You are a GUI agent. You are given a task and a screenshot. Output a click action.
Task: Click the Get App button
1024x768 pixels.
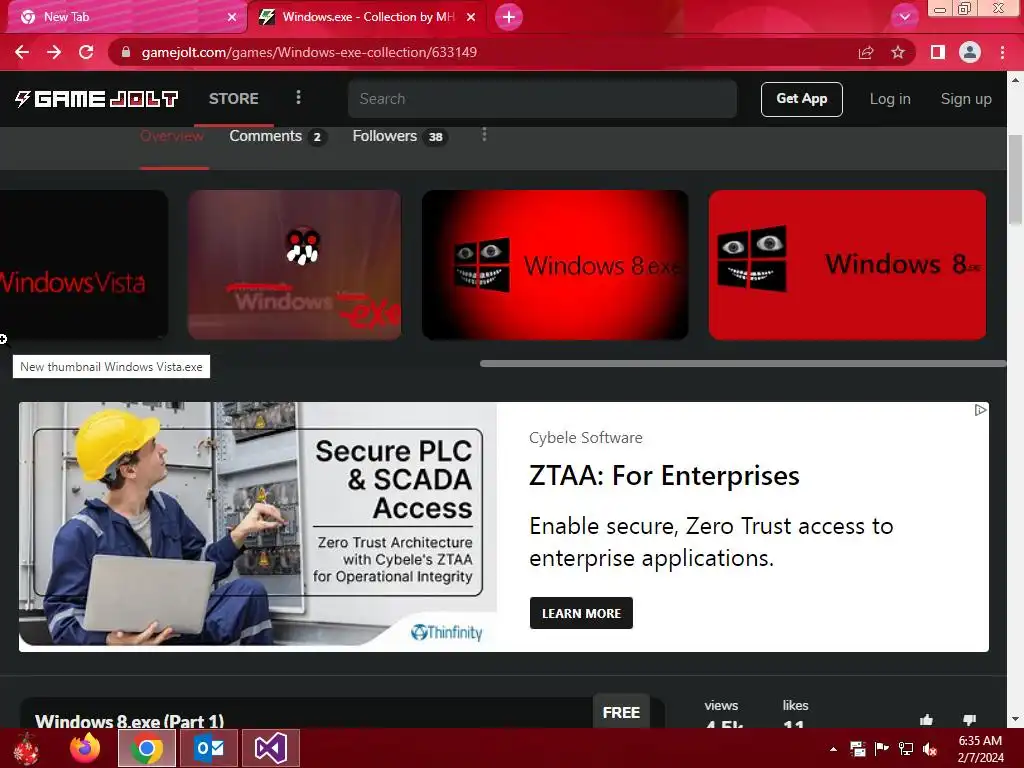pos(801,99)
